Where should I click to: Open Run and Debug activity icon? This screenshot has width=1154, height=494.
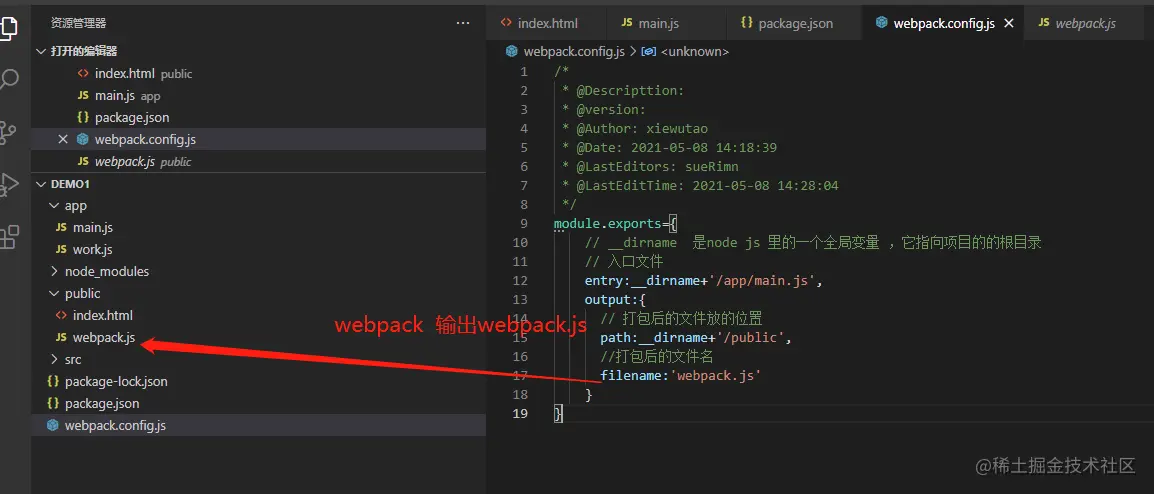coord(8,184)
